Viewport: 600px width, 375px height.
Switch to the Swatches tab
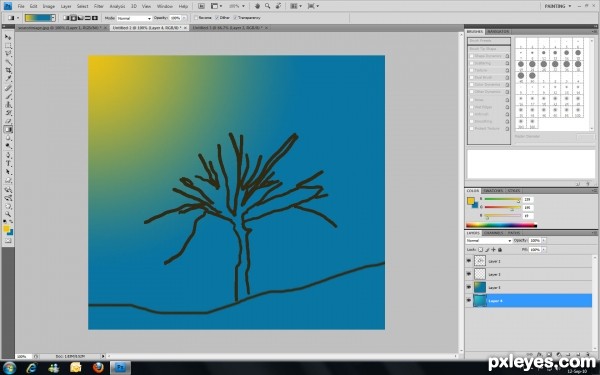[x=493, y=191]
